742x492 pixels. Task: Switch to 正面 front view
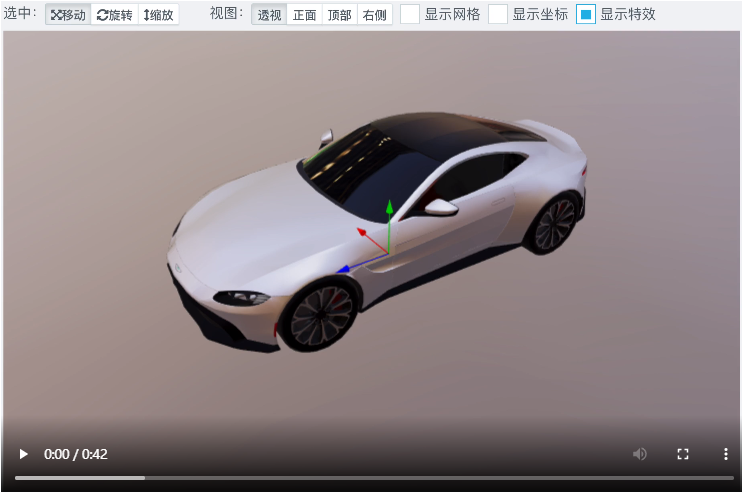tap(304, 15)
